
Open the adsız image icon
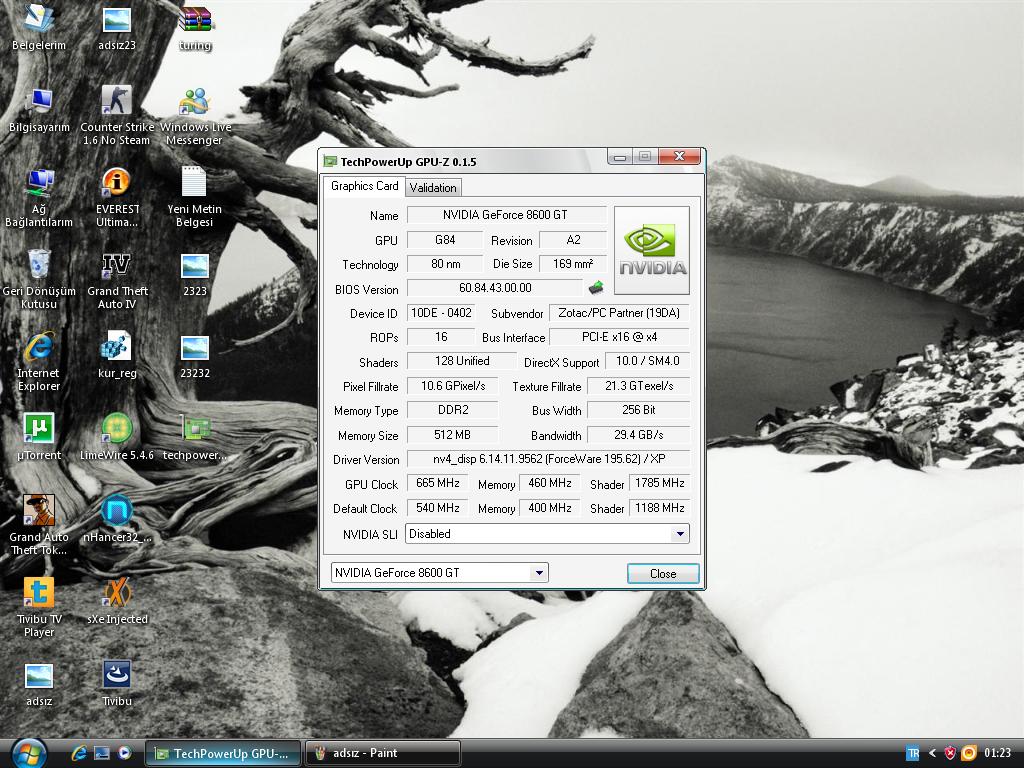39,684
